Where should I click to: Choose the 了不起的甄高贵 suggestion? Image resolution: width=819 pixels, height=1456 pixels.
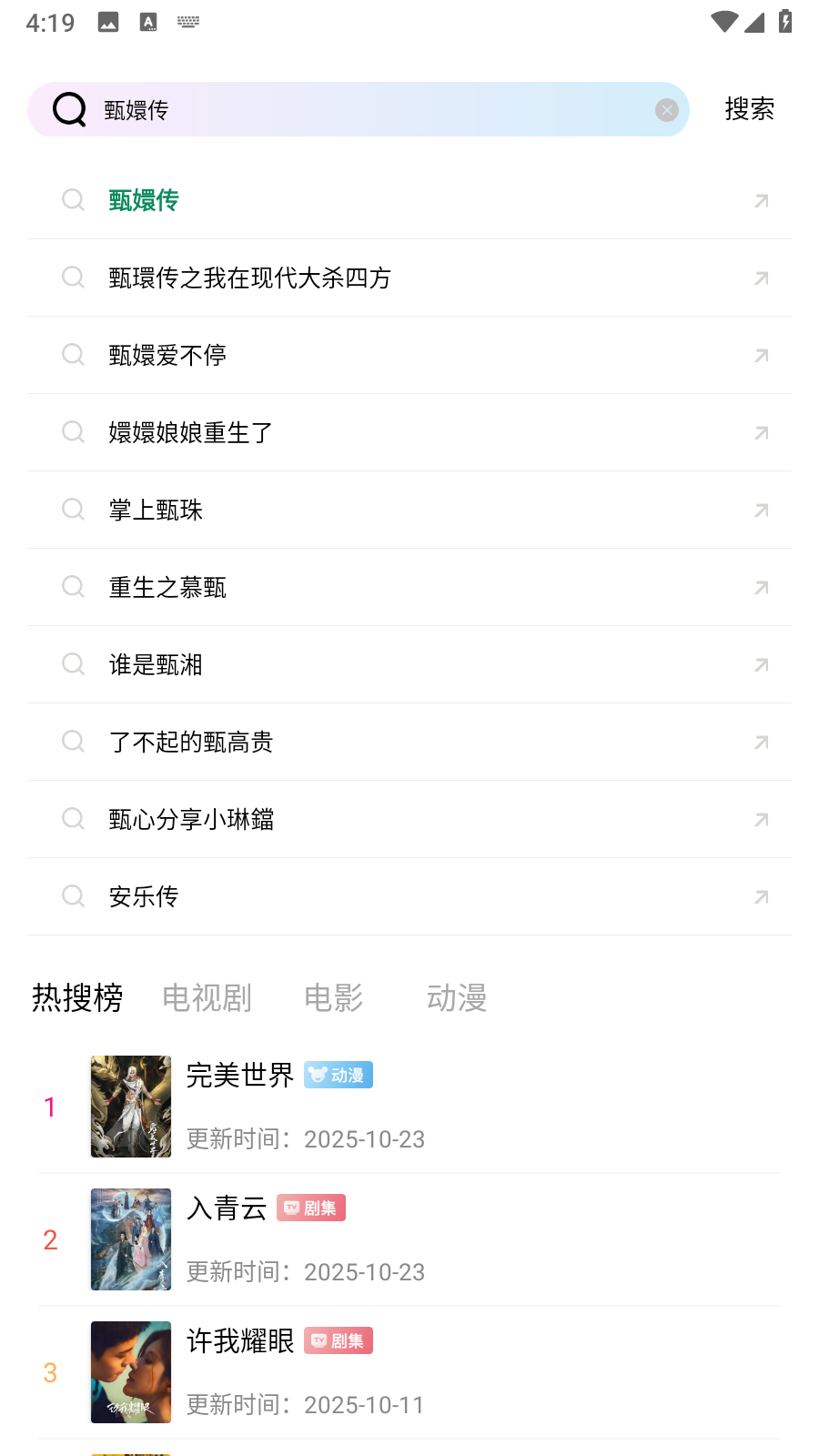click(191, 742)
